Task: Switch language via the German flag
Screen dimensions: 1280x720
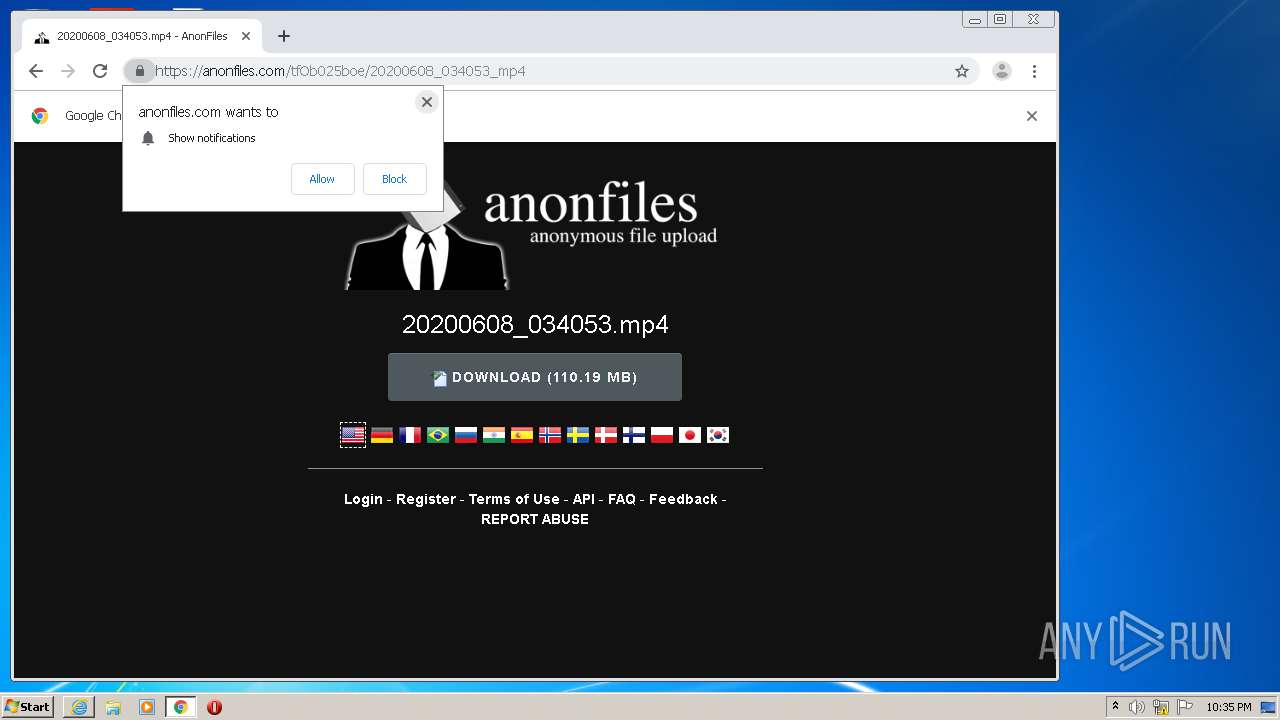Action: pyautogui.click(x=382, y=435)
